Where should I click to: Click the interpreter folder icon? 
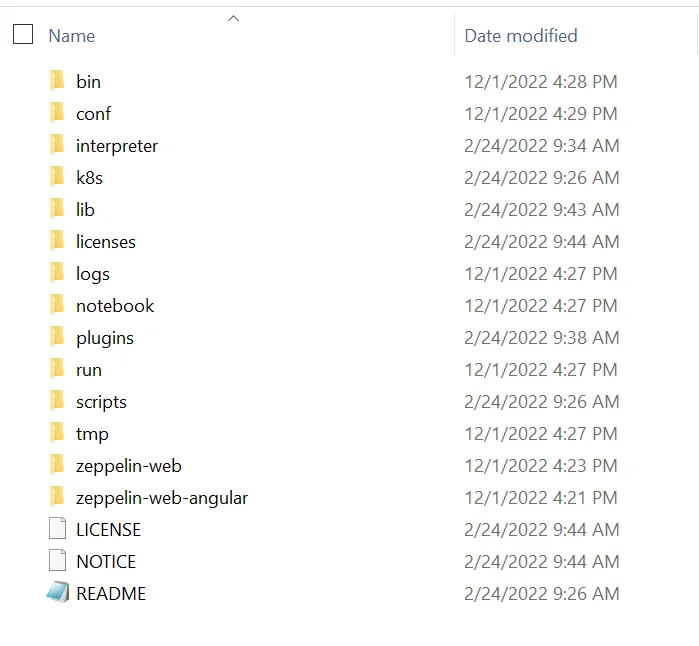58,145
